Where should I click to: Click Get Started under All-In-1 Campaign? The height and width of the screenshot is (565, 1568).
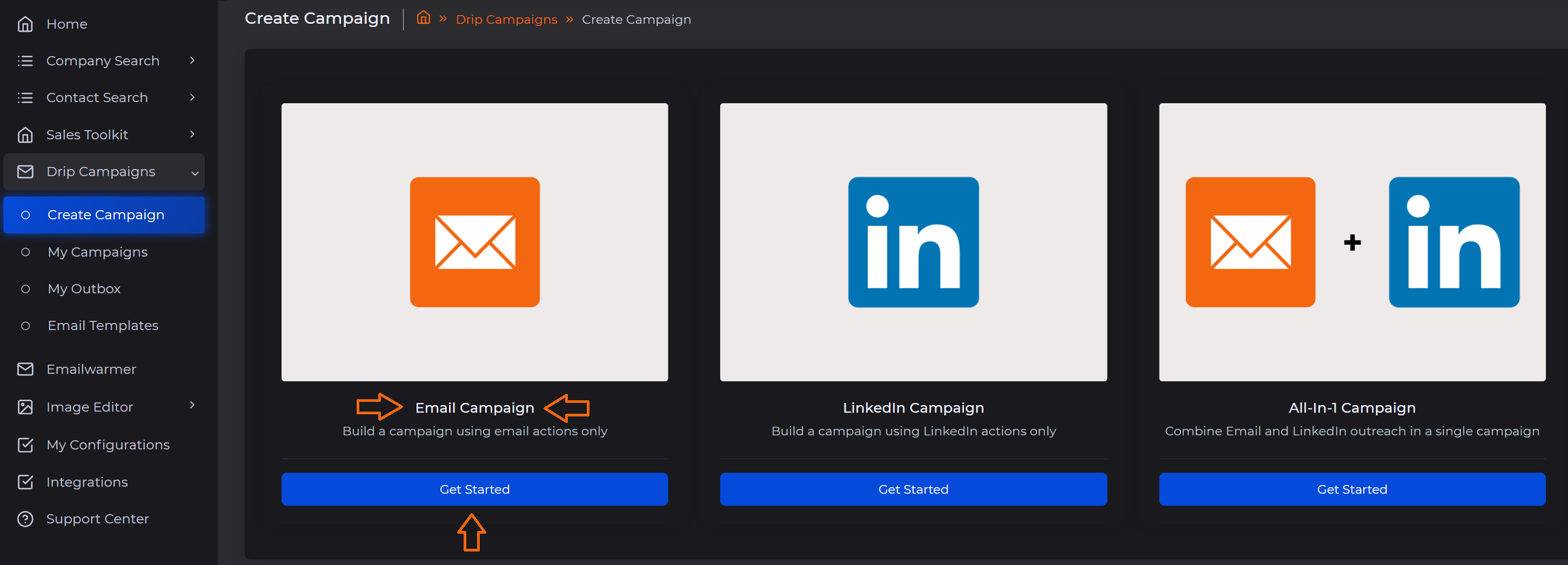click(x=1352, y=489)
